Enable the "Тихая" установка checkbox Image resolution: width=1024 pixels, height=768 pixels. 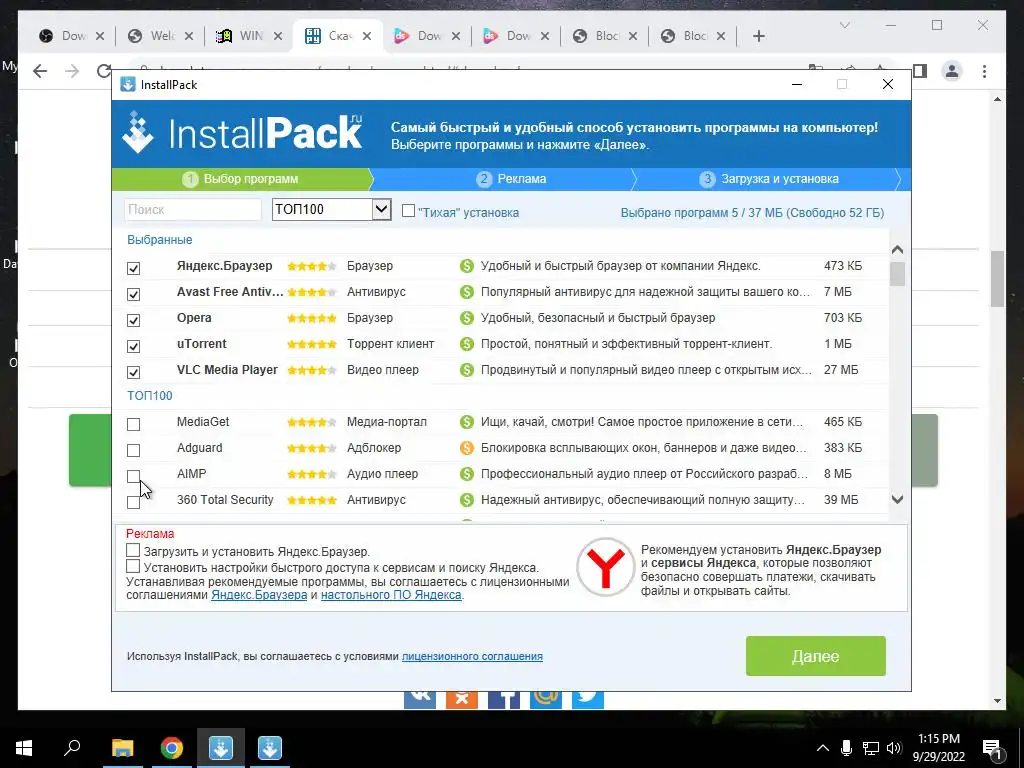tap(408, 210)
